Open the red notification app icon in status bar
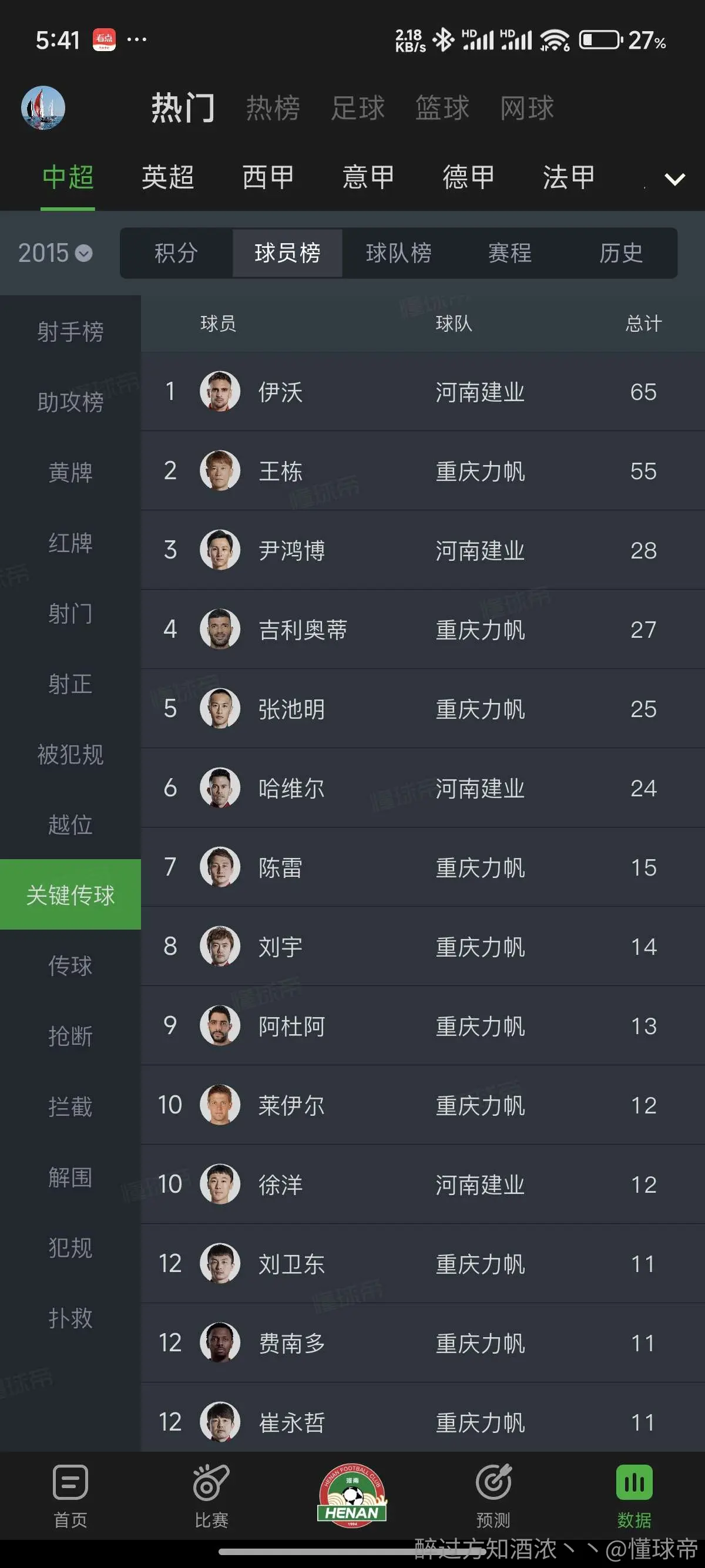Viewport: 705px width, 1568px height. [104, 39]
